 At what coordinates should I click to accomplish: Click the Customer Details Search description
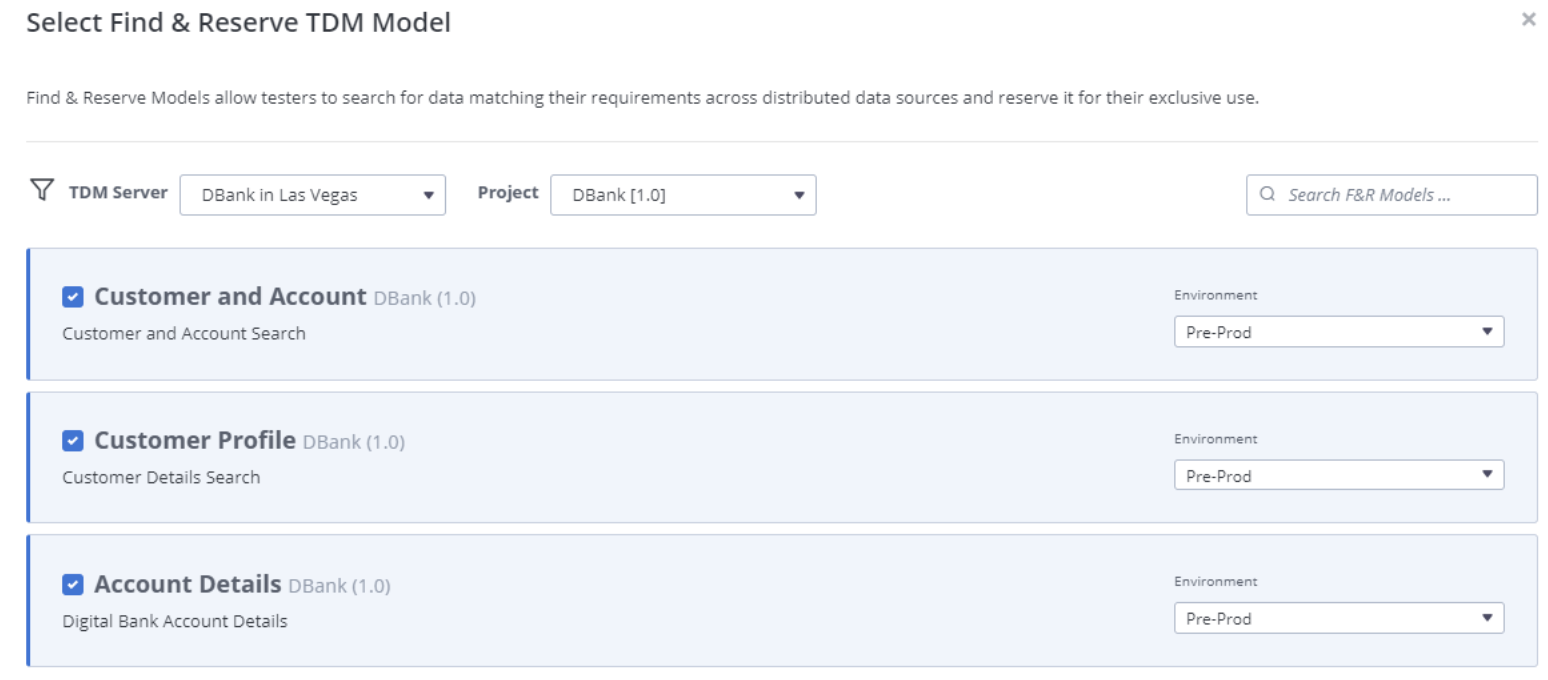pos(161,478)
